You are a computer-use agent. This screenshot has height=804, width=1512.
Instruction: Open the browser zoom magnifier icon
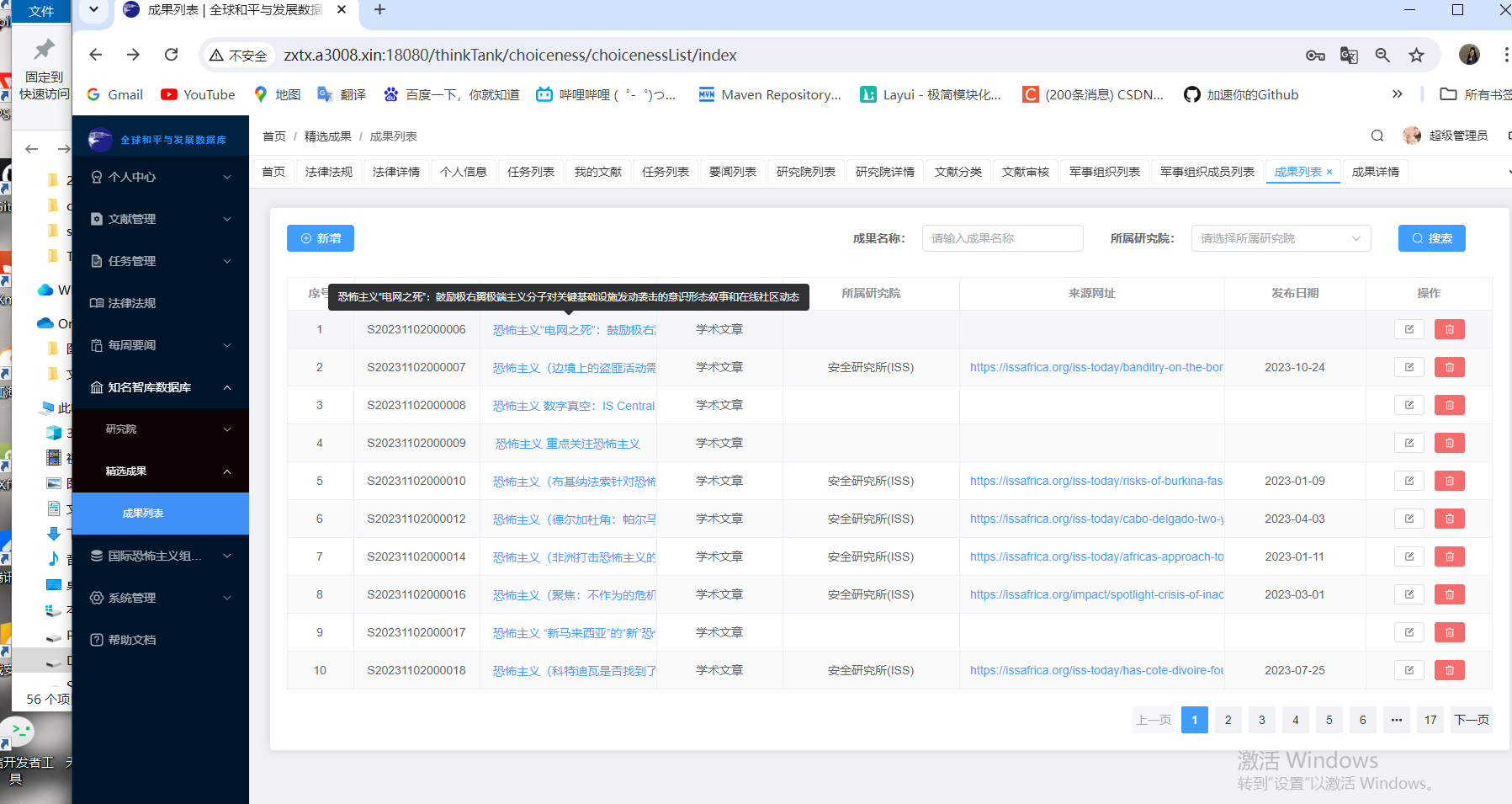point(1382,55)
